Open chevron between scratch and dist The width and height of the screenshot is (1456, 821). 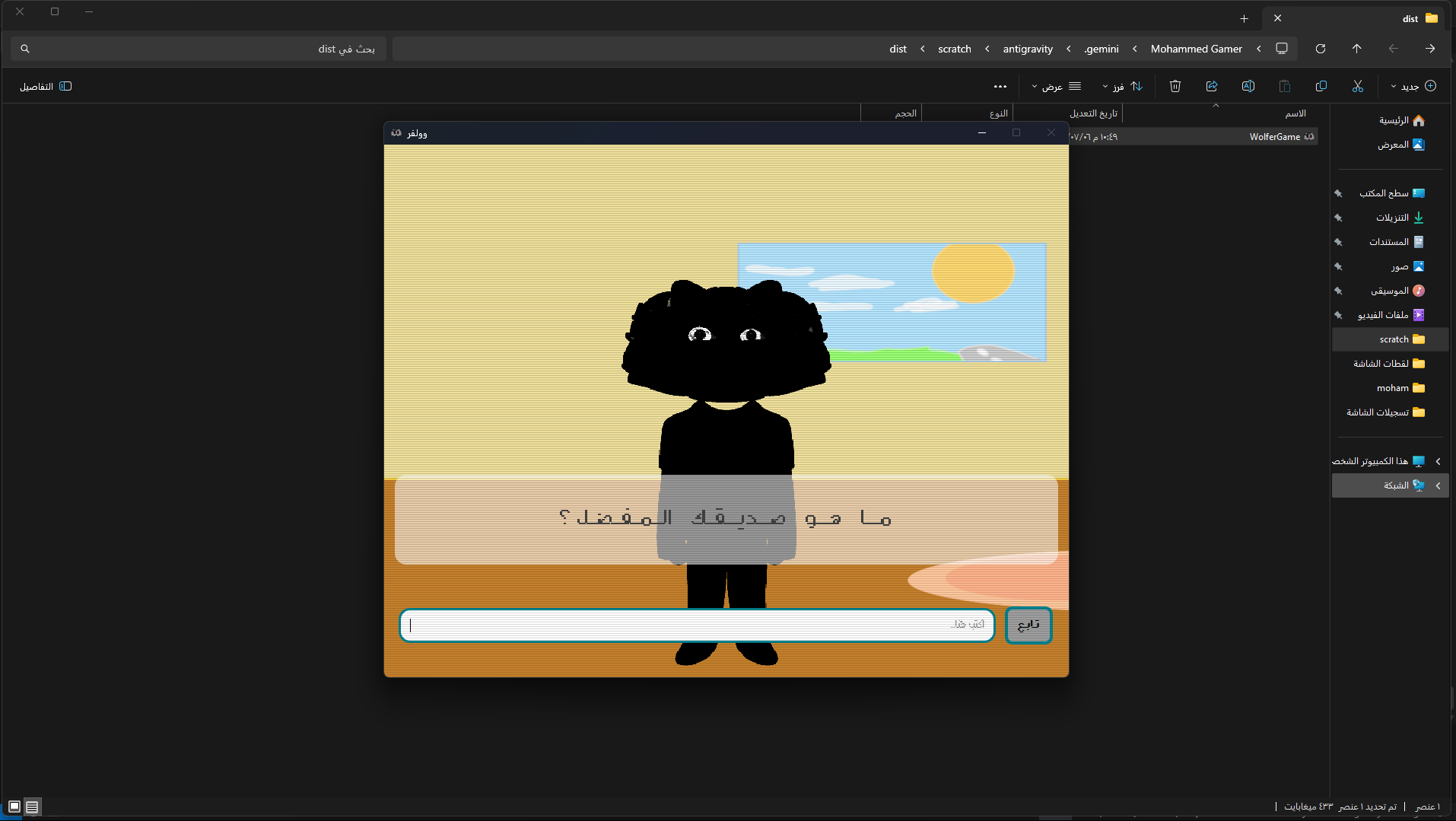coord(923,49)
